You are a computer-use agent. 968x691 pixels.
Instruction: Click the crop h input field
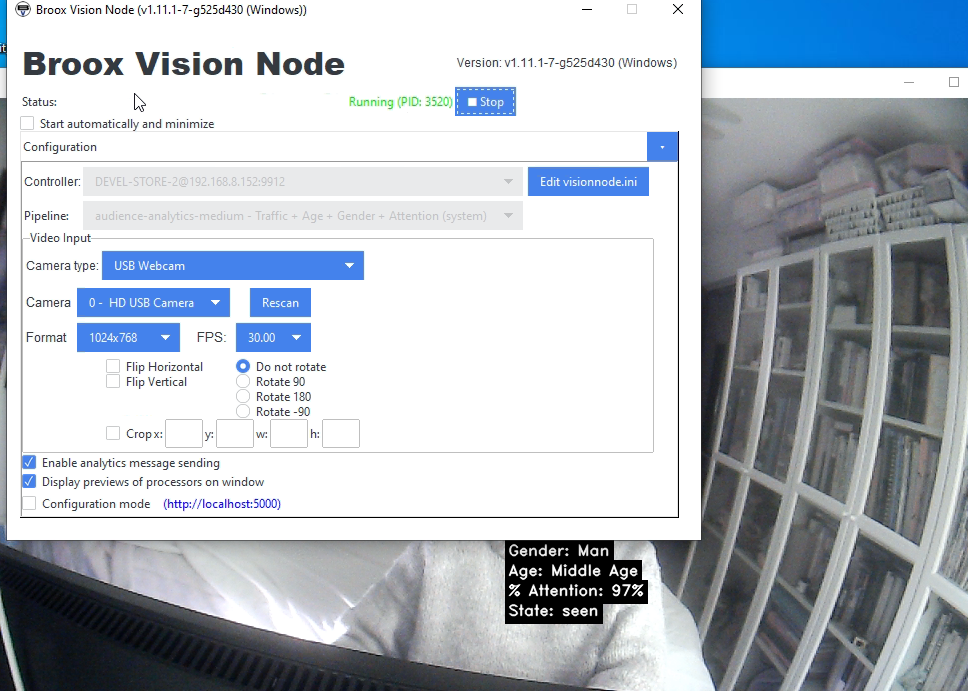[x=341, y=433]
